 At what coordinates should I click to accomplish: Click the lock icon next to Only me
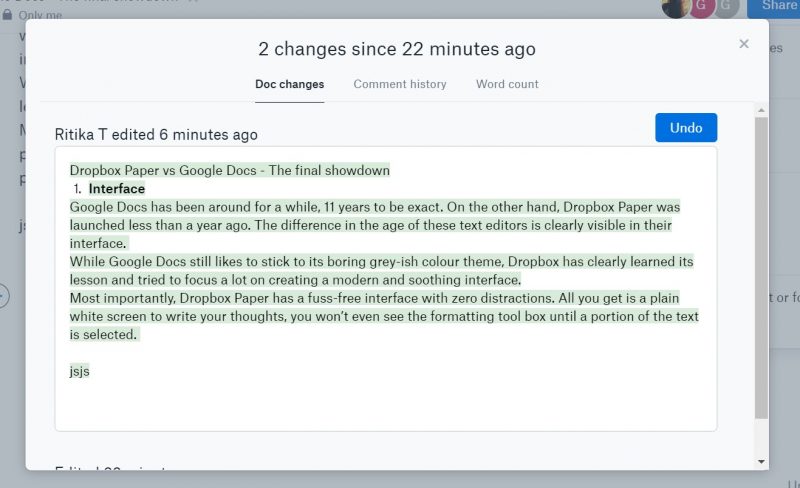tap(7, 15)
